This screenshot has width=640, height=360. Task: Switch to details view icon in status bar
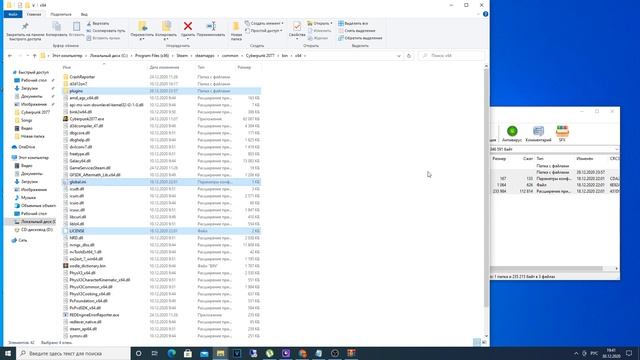(476, 342)
